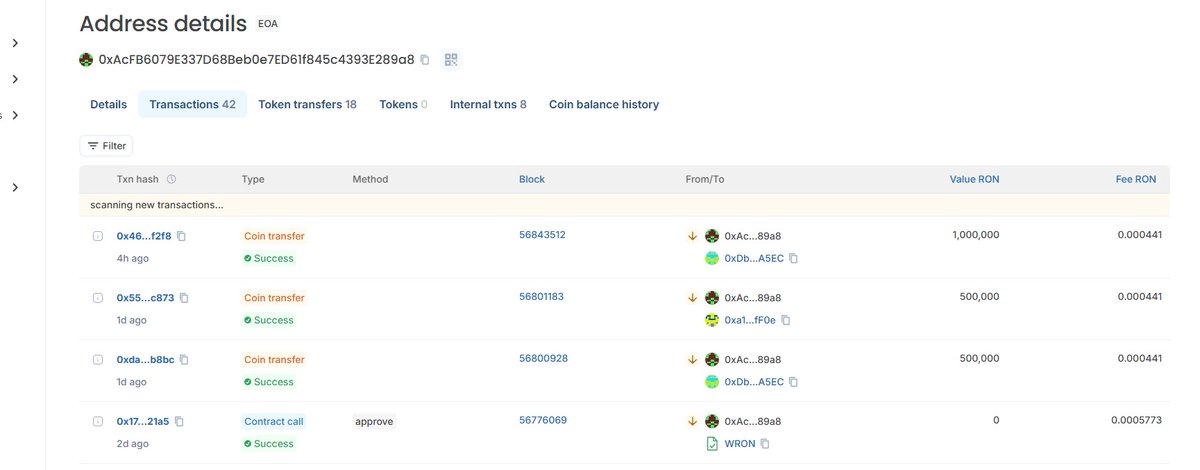Sort by Fee RON column header

(1136, 179)
